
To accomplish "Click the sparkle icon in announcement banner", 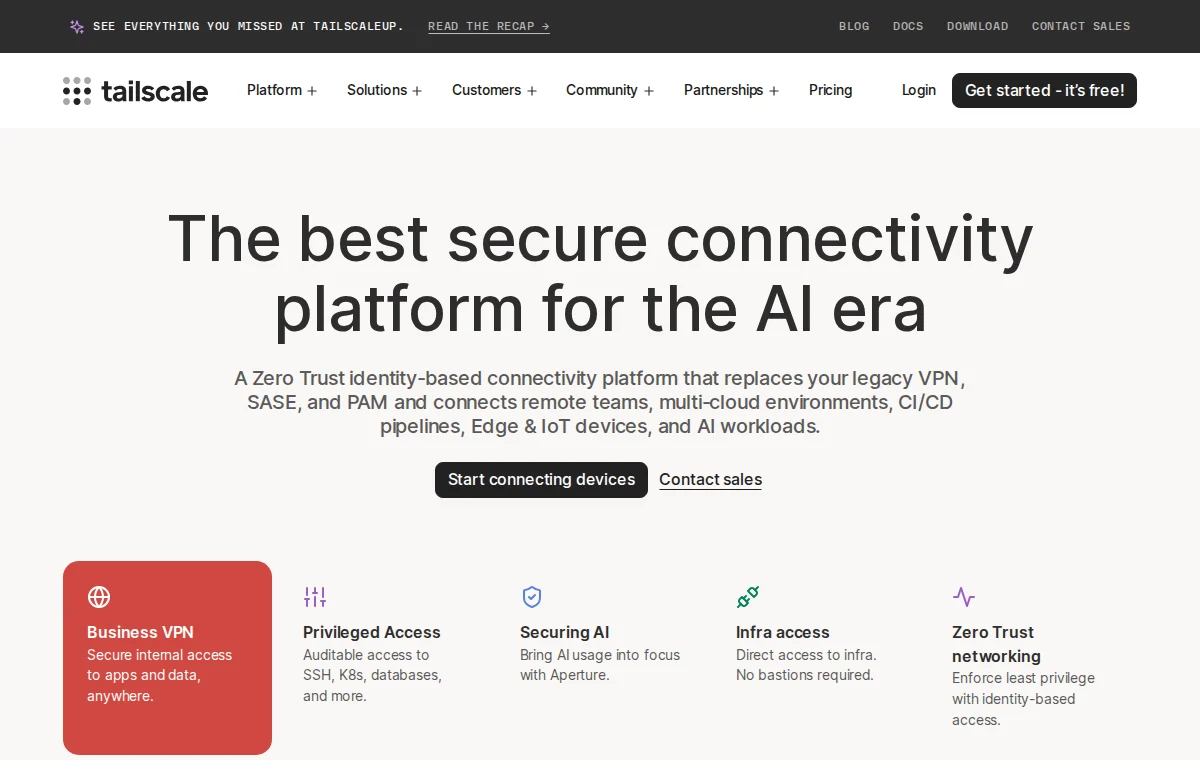I will 77,27.
